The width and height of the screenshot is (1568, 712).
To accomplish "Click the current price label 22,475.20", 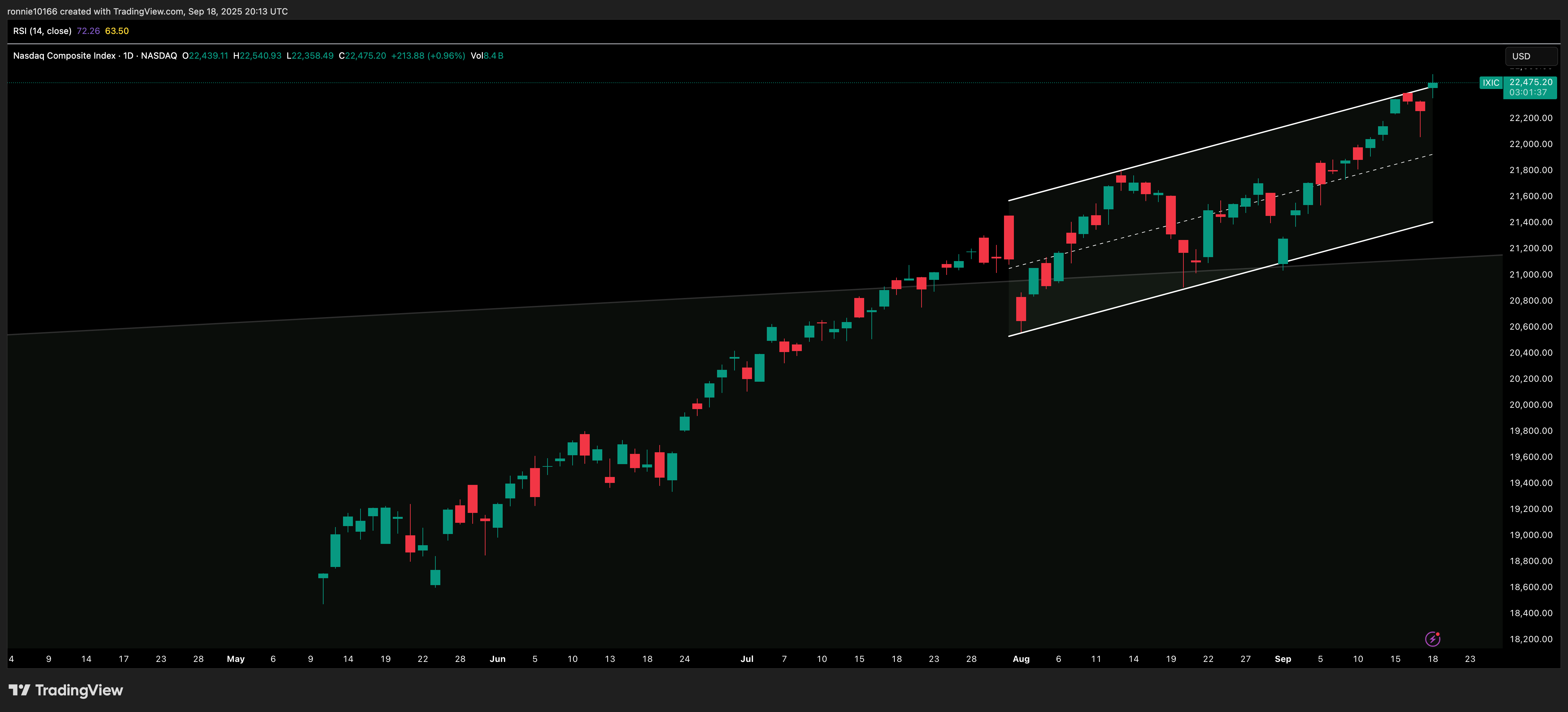I will click(1530, 82).
